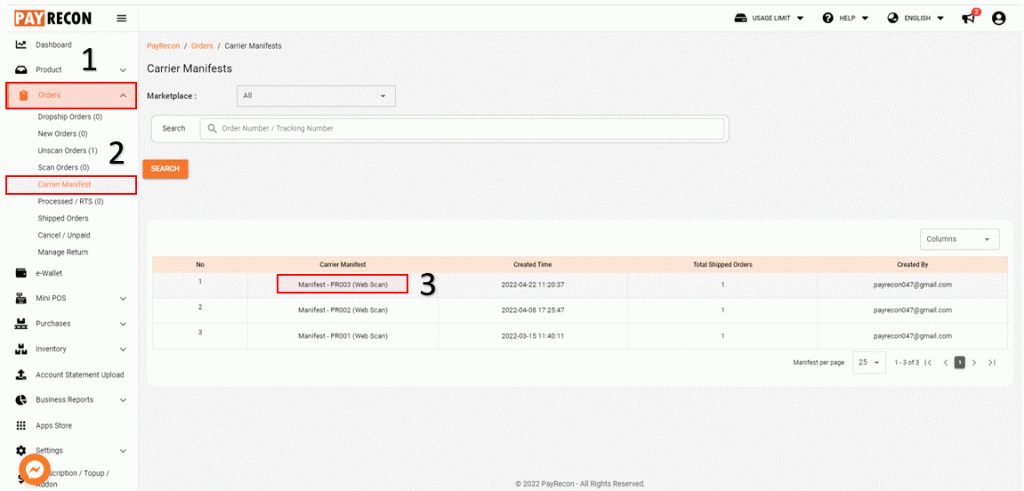
Task: Open Scan Orders submenu item
Action: (x=63, y=168)
